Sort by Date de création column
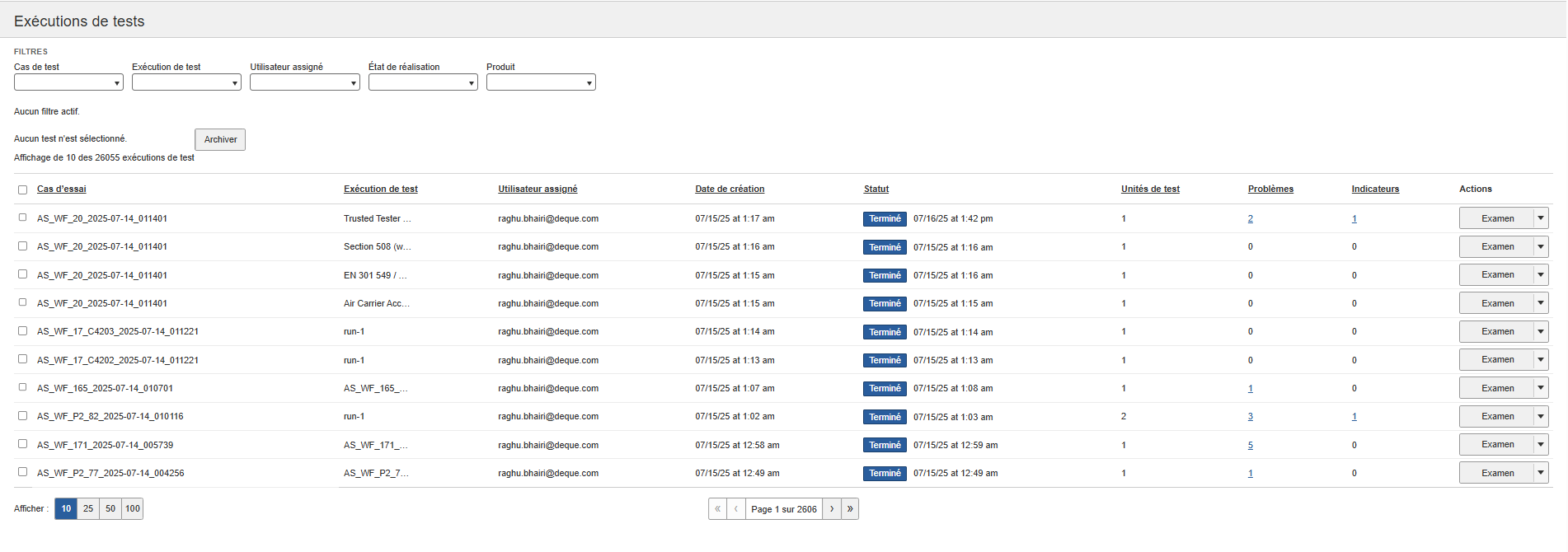The height and width of the screenshot is (552, 1568). (730, 189)
